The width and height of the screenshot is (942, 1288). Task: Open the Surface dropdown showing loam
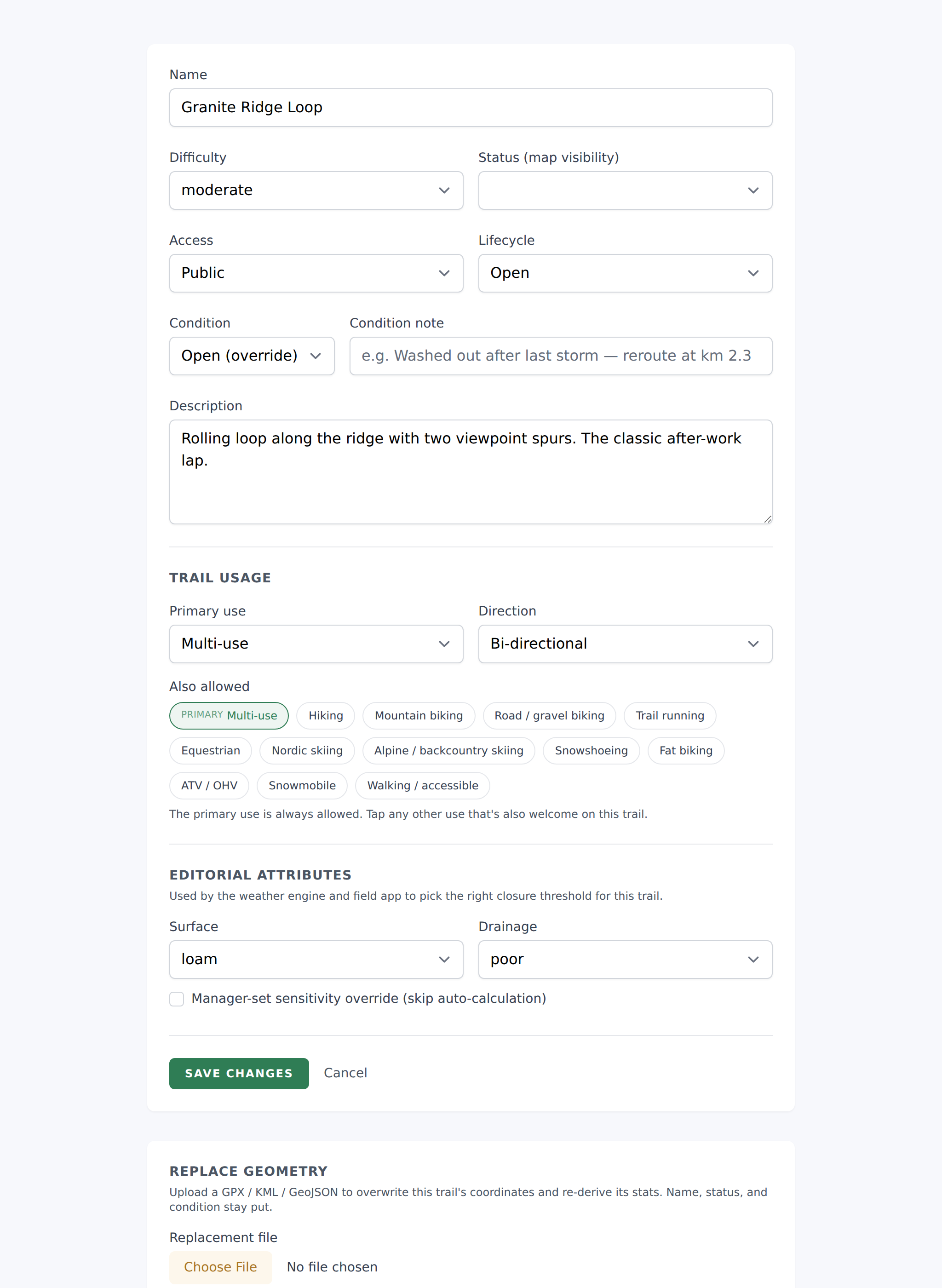click(x=316, y=959)
